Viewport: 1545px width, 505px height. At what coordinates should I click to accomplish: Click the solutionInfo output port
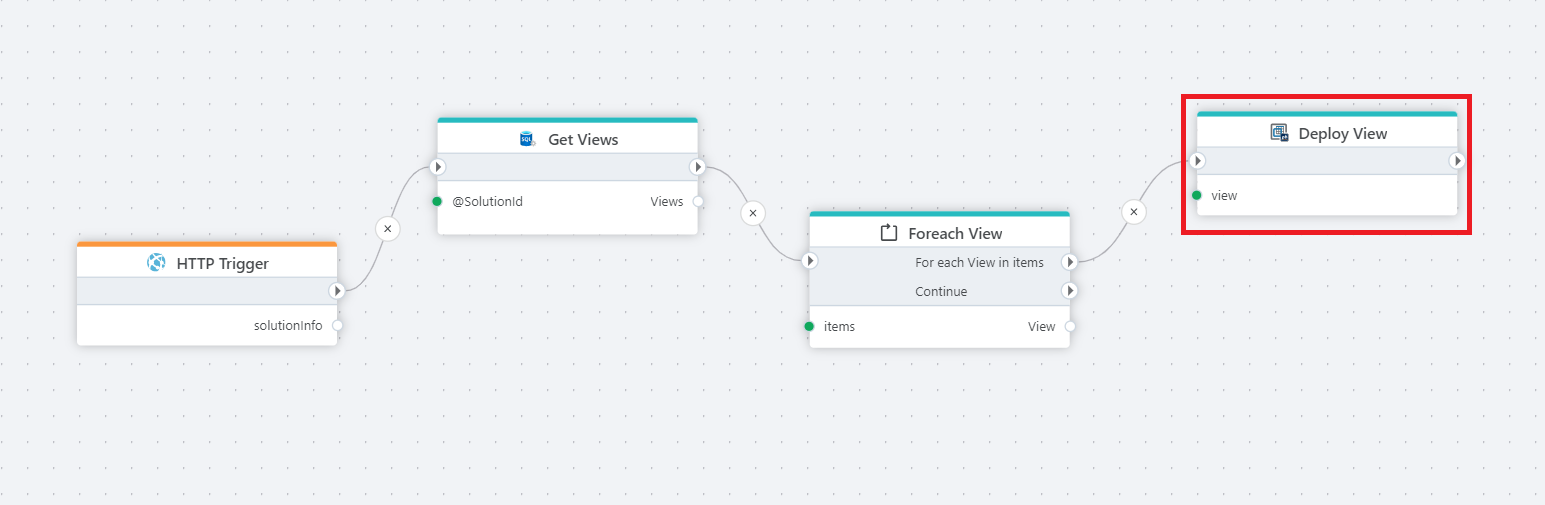(x=337, y=325)
